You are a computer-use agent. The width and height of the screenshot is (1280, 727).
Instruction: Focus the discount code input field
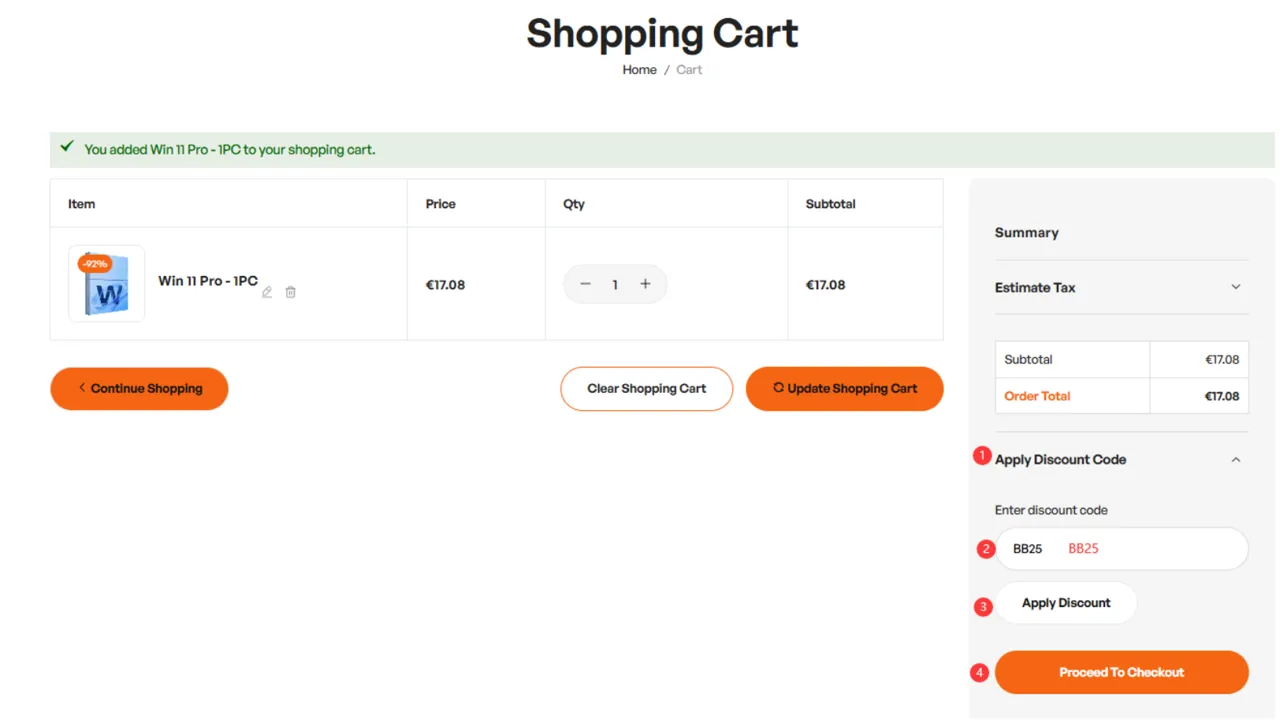1122,549
